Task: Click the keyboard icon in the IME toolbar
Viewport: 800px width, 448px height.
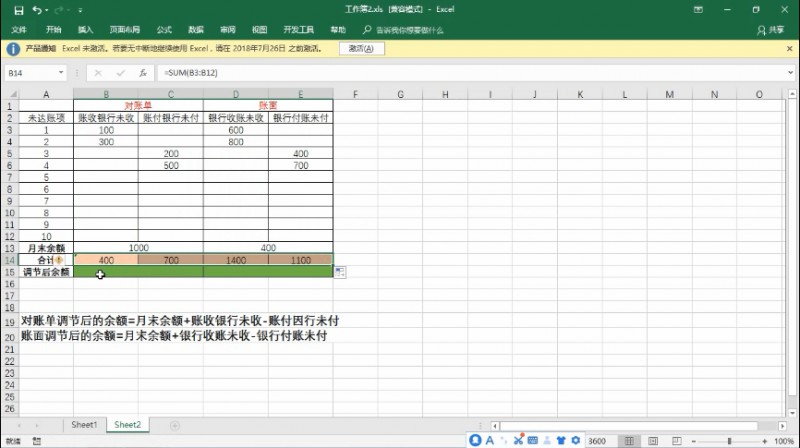Action: click(x=533, y=440)
